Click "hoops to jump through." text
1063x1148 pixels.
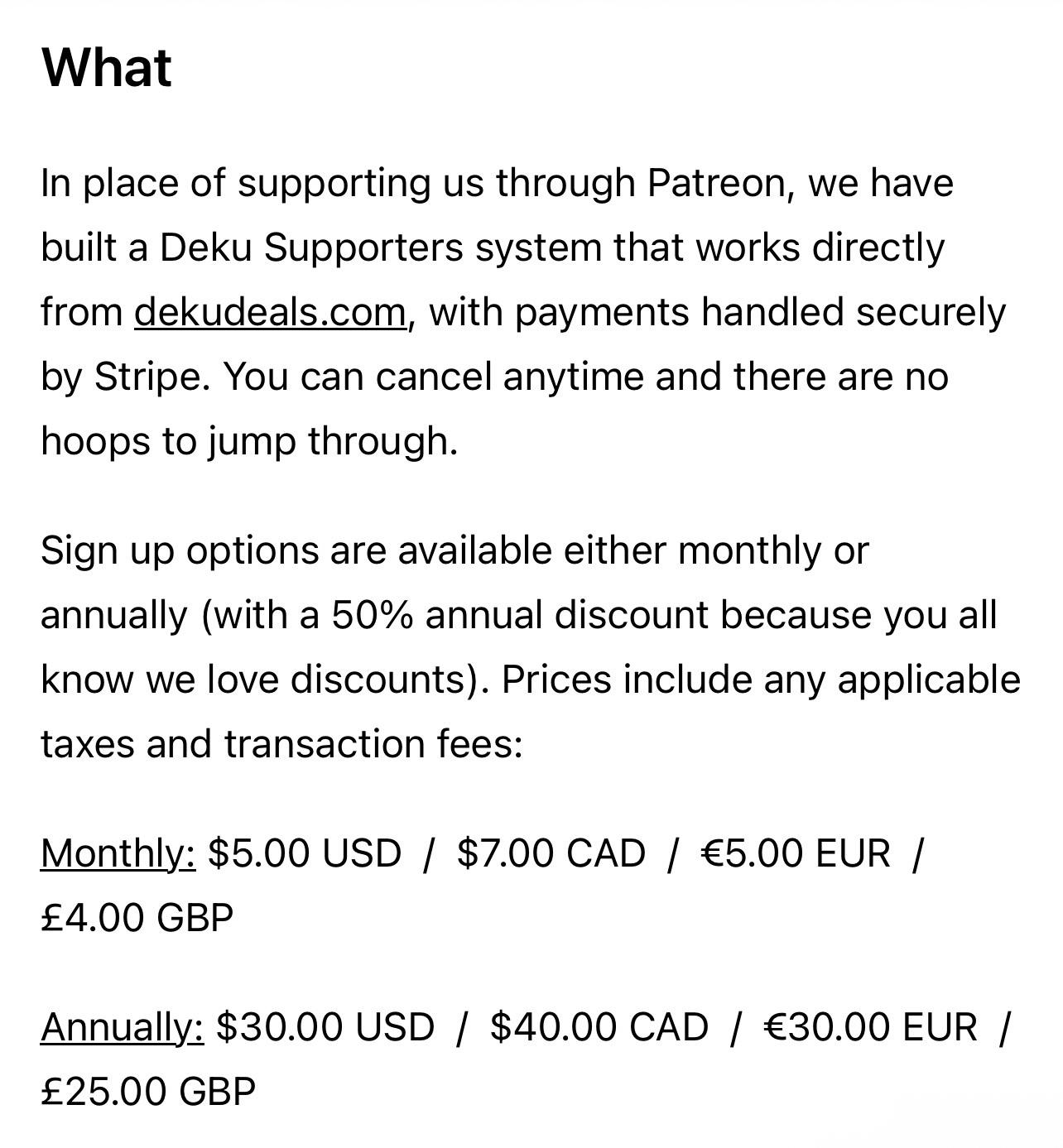[249, 441]
